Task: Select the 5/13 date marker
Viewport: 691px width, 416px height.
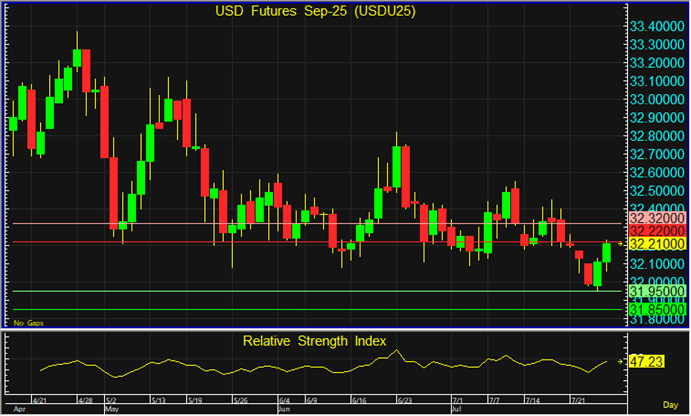Action: tap(158, 399)
